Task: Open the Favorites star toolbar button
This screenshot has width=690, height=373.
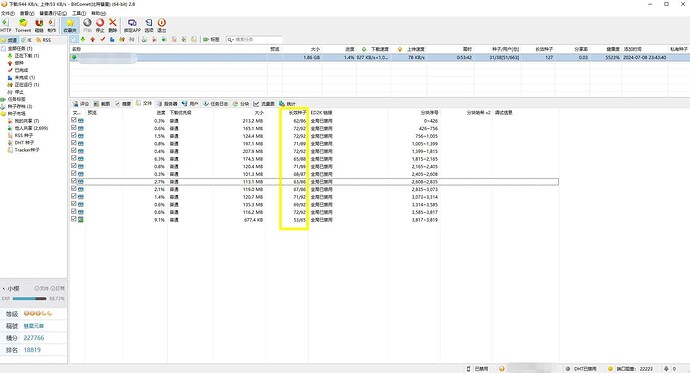Action: coord(70,25)
